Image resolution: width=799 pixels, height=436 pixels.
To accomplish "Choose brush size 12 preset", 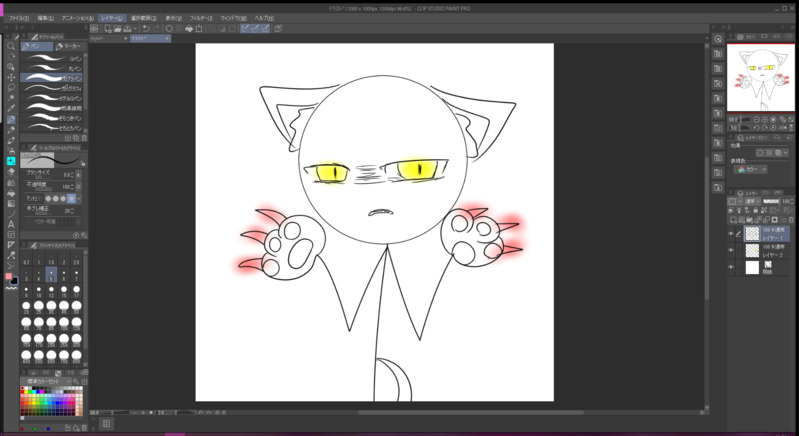I will tap(51, 291).
